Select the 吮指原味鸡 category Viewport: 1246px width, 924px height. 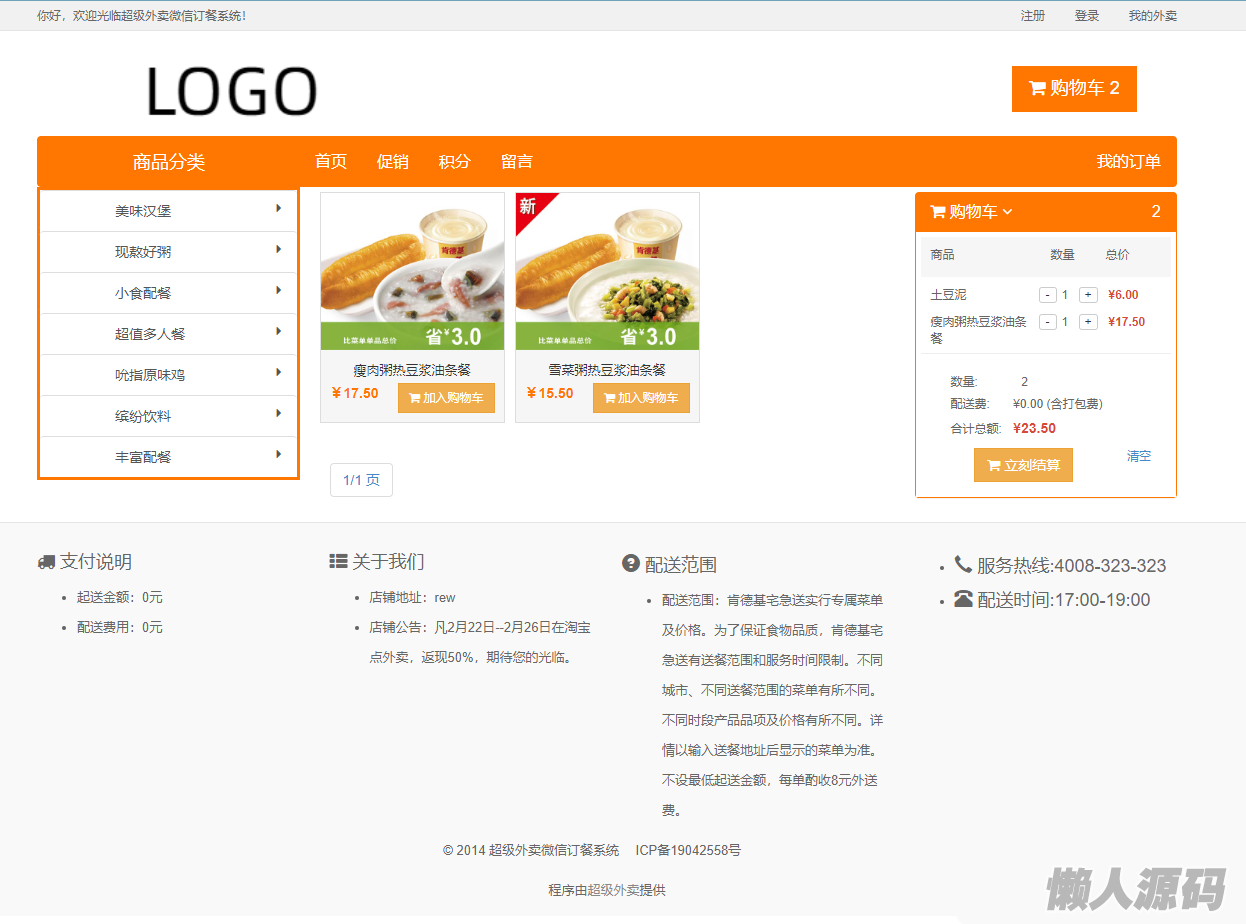point(150,376)
